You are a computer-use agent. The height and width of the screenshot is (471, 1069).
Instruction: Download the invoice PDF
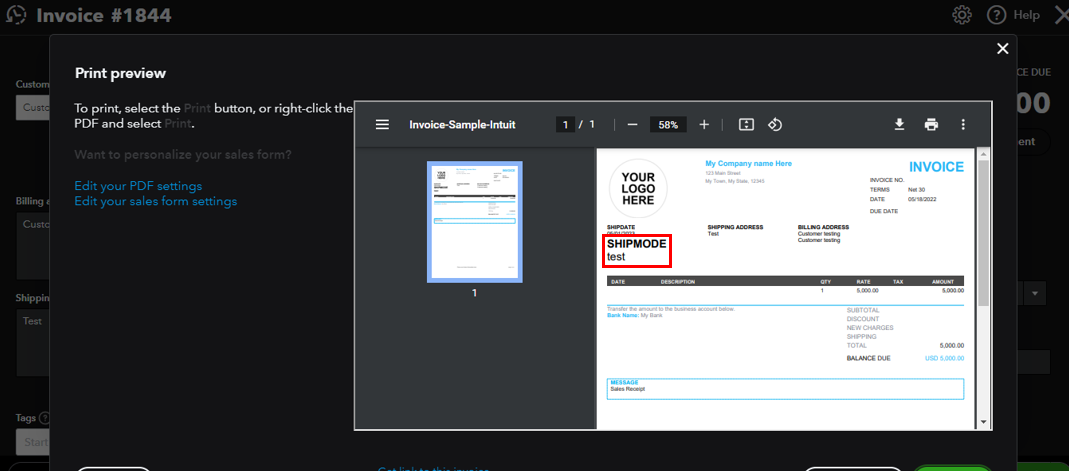(x=899, y=125)
